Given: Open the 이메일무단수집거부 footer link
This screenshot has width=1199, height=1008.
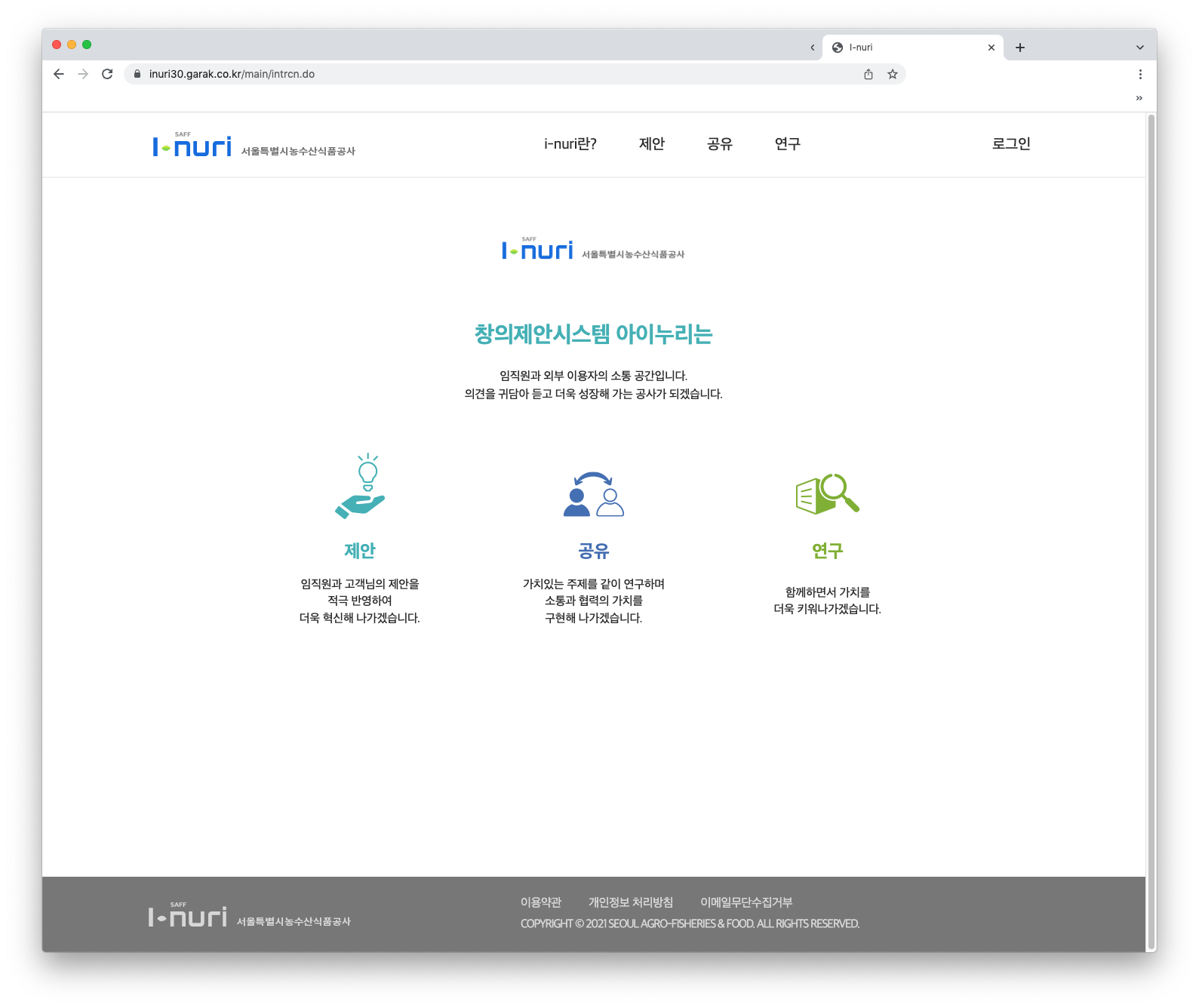Looking at the screenshot, I should (x=746, y=902).
